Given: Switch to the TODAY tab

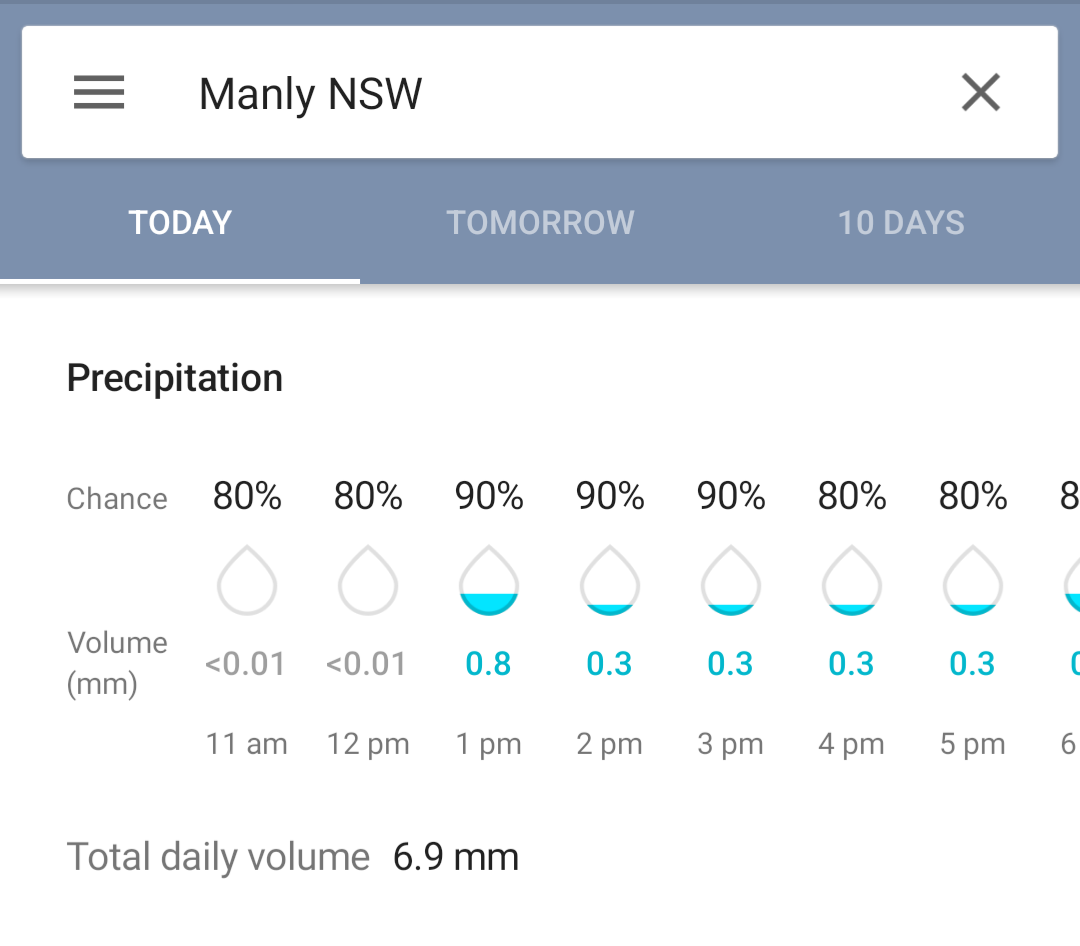Looking at the screenshot, I should tap(180, 223).
